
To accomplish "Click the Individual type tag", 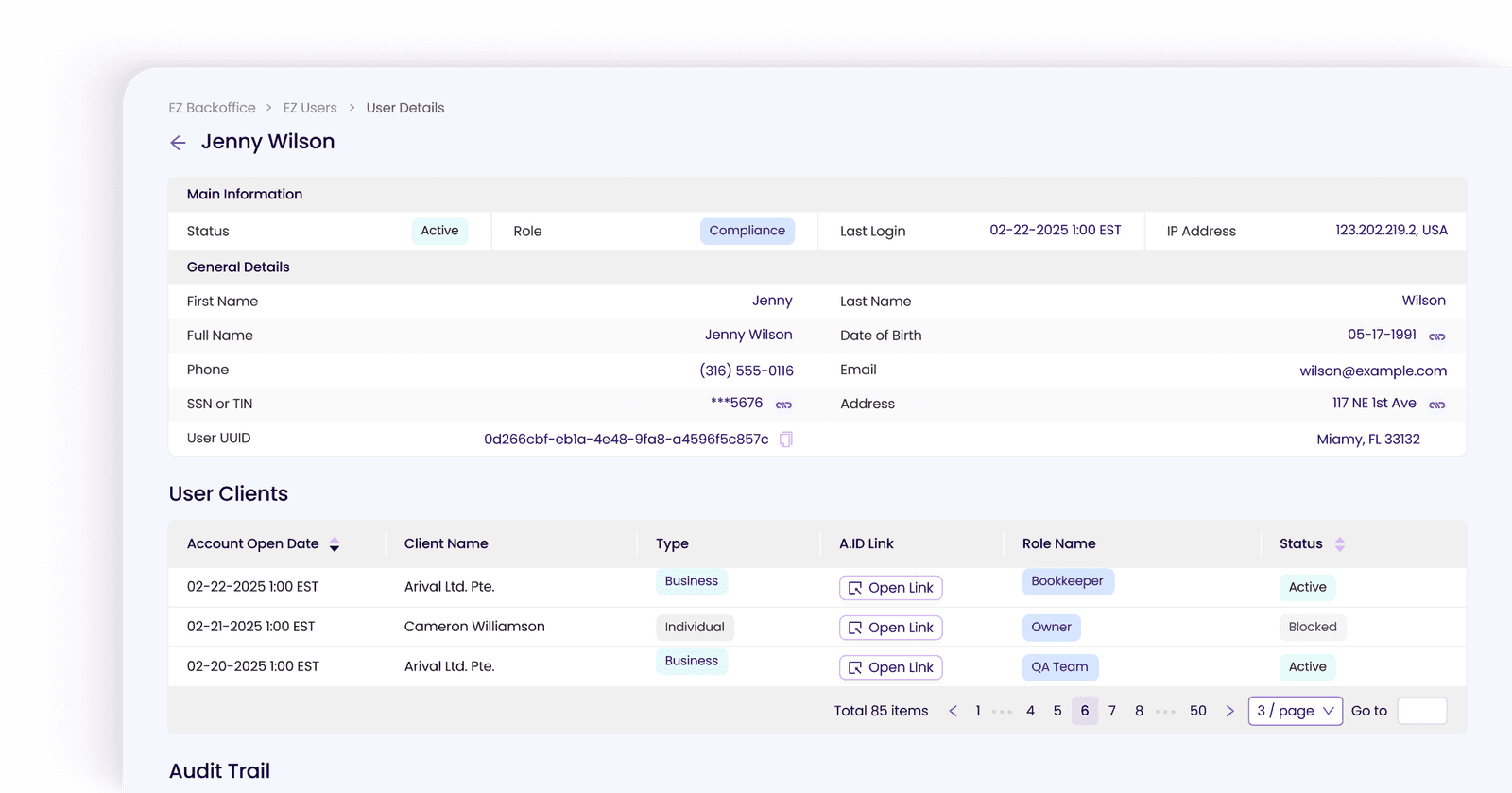I will (695, 628).
